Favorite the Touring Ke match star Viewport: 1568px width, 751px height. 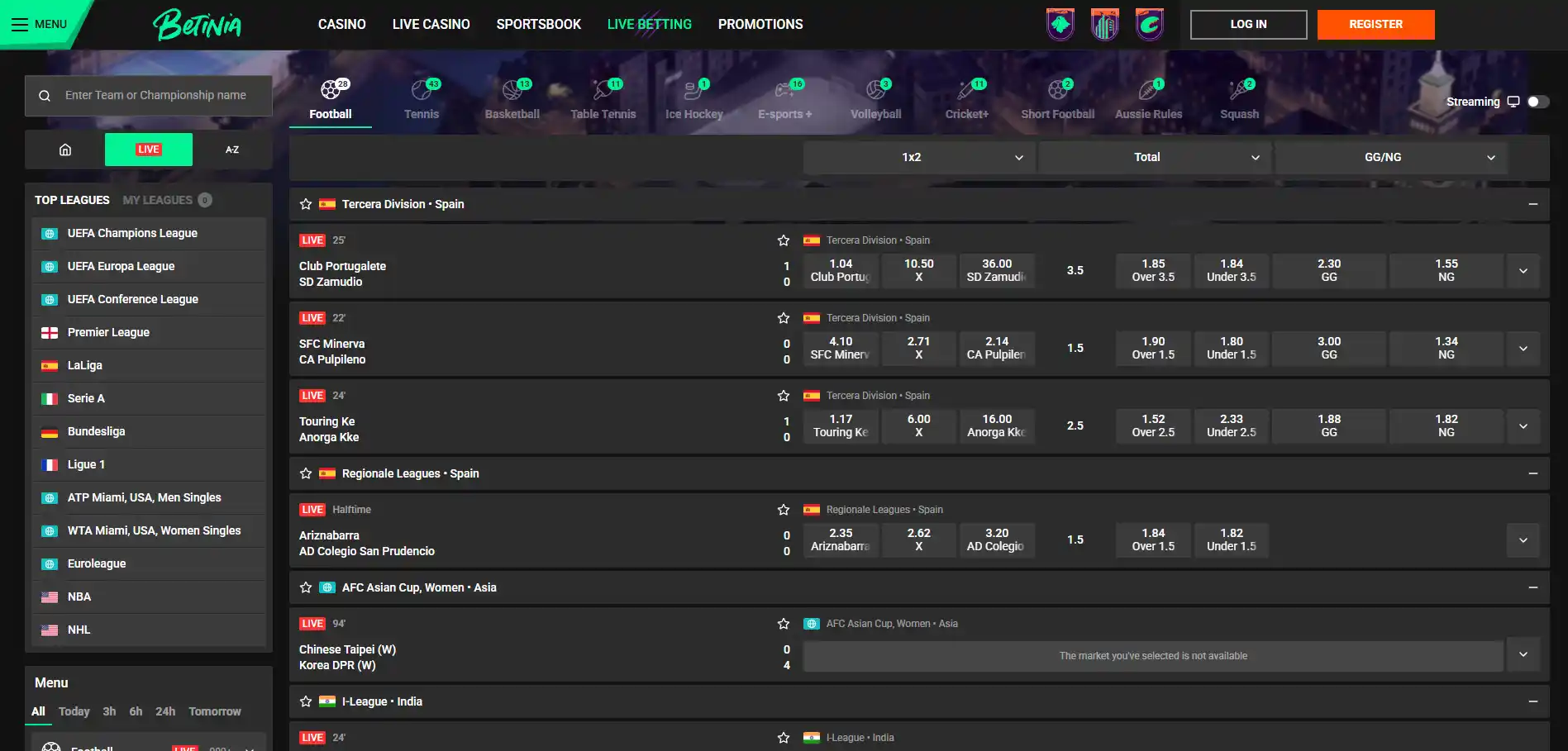coord(784,396)
